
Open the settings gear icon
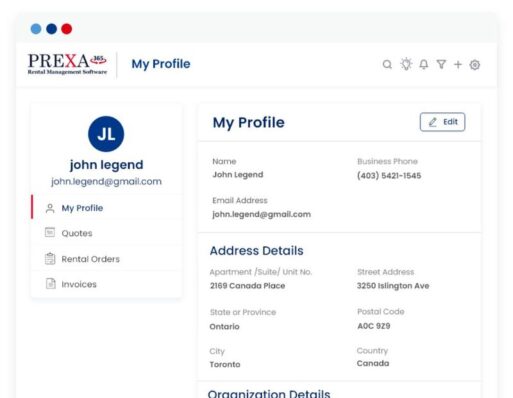point(475,64)
